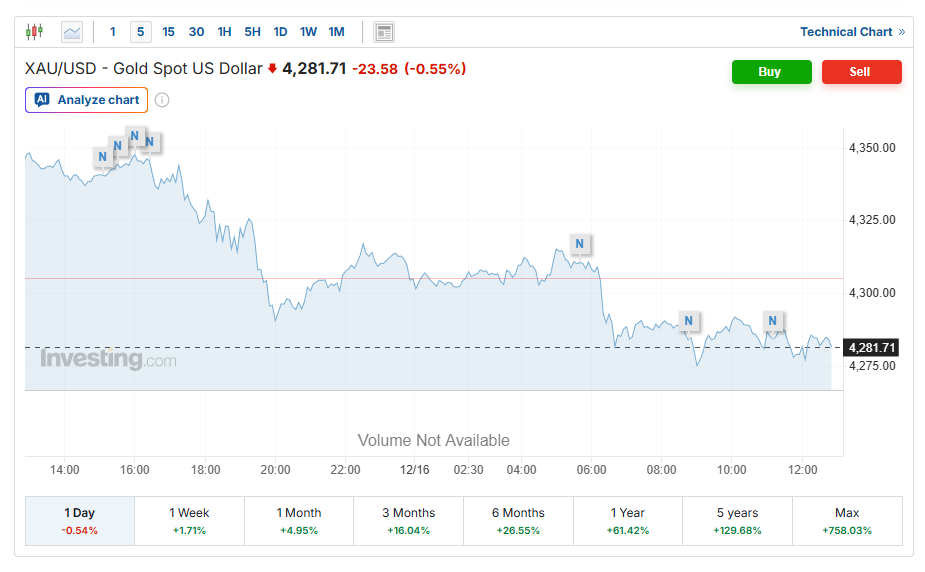Open the news table icon in toolbar
This screenshot has height=572, width=925.
click(384, 32)
